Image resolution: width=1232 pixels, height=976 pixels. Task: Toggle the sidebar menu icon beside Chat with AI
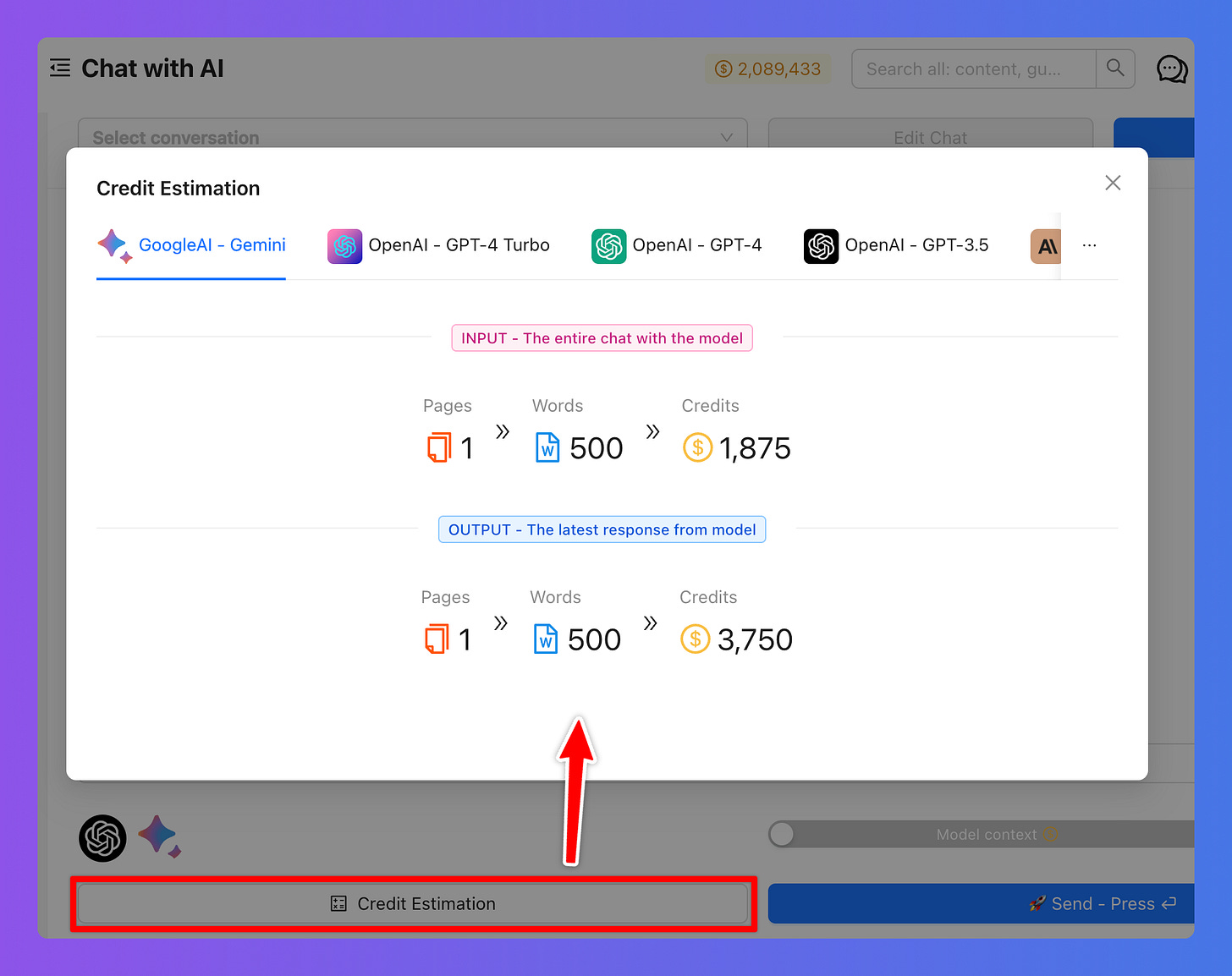click(x=60, y=68)
